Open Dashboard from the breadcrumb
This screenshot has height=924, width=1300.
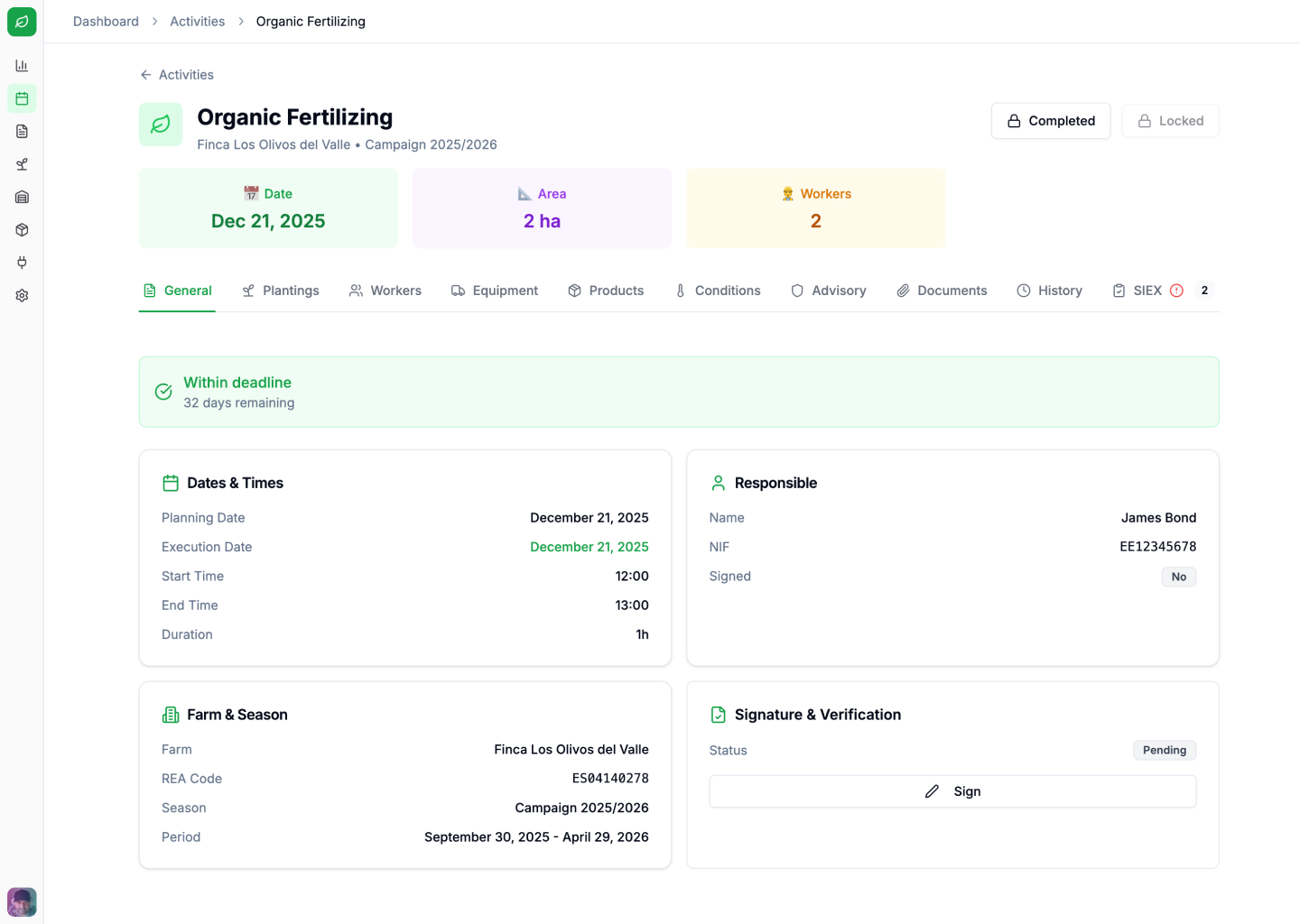coord(106,21)
